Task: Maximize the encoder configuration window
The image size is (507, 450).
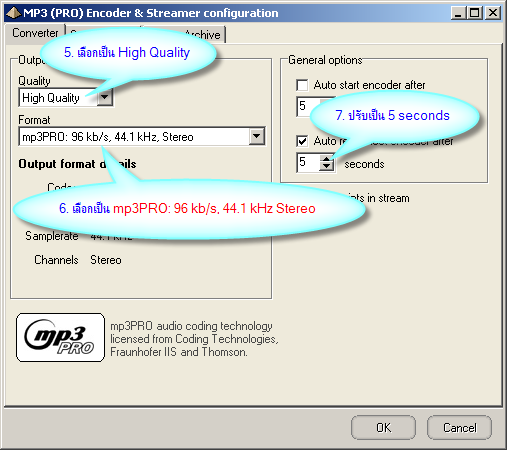Action: click(x=475, y=13)
